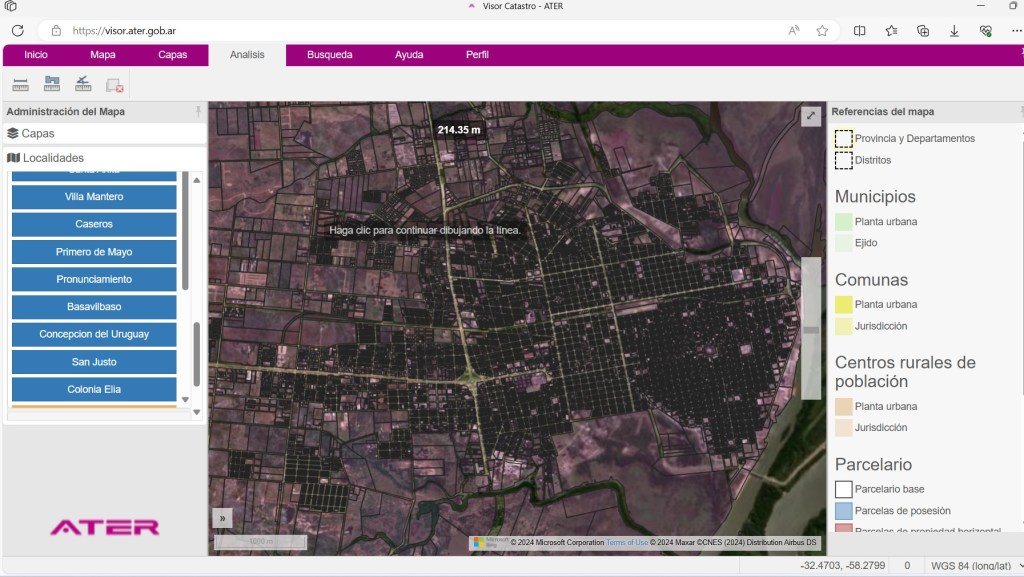Go to Concepcion del Uruguay locality
This screenshot has height=577, width=1024.
94,334
